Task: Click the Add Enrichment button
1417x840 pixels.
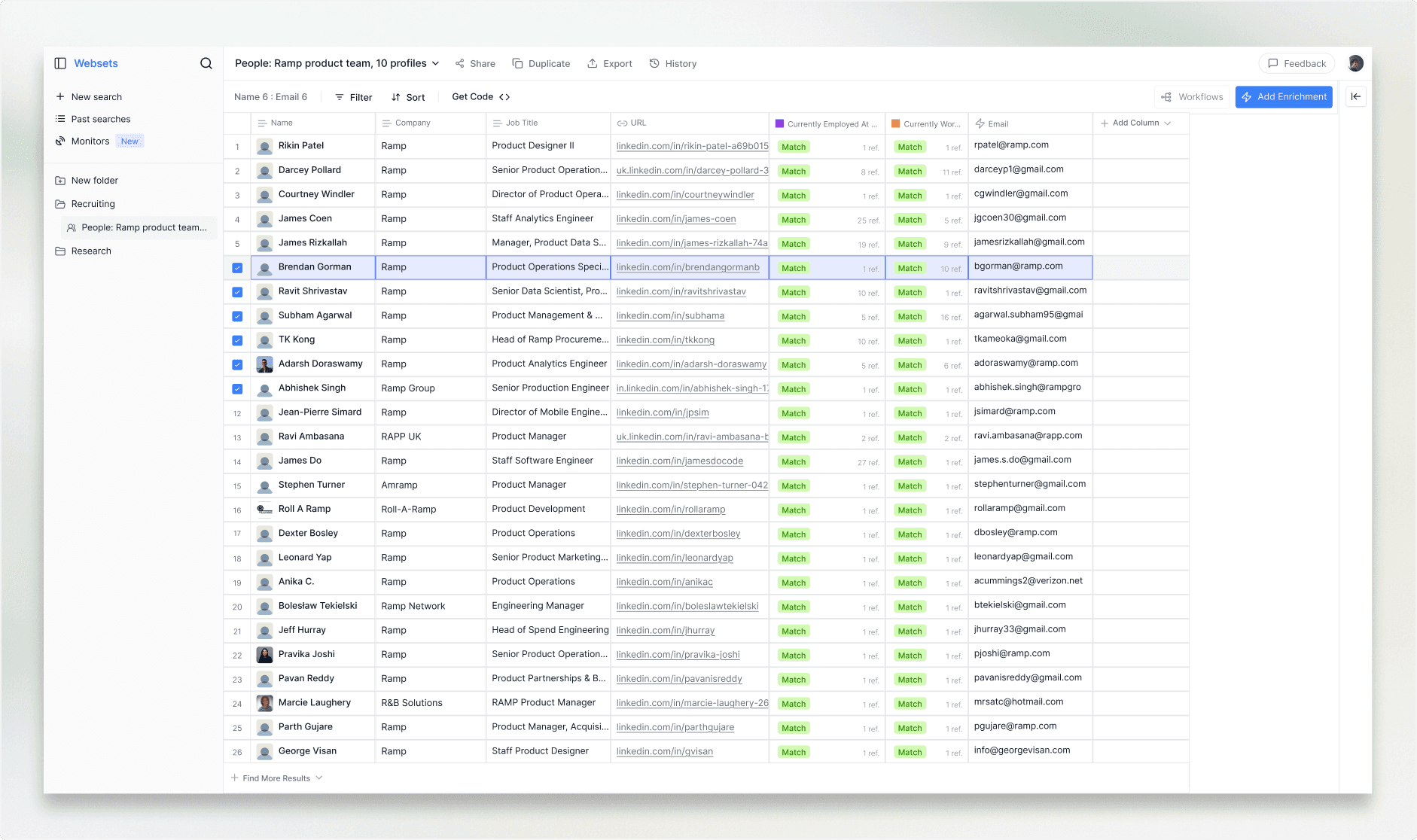Action: tap(1284, 97)
